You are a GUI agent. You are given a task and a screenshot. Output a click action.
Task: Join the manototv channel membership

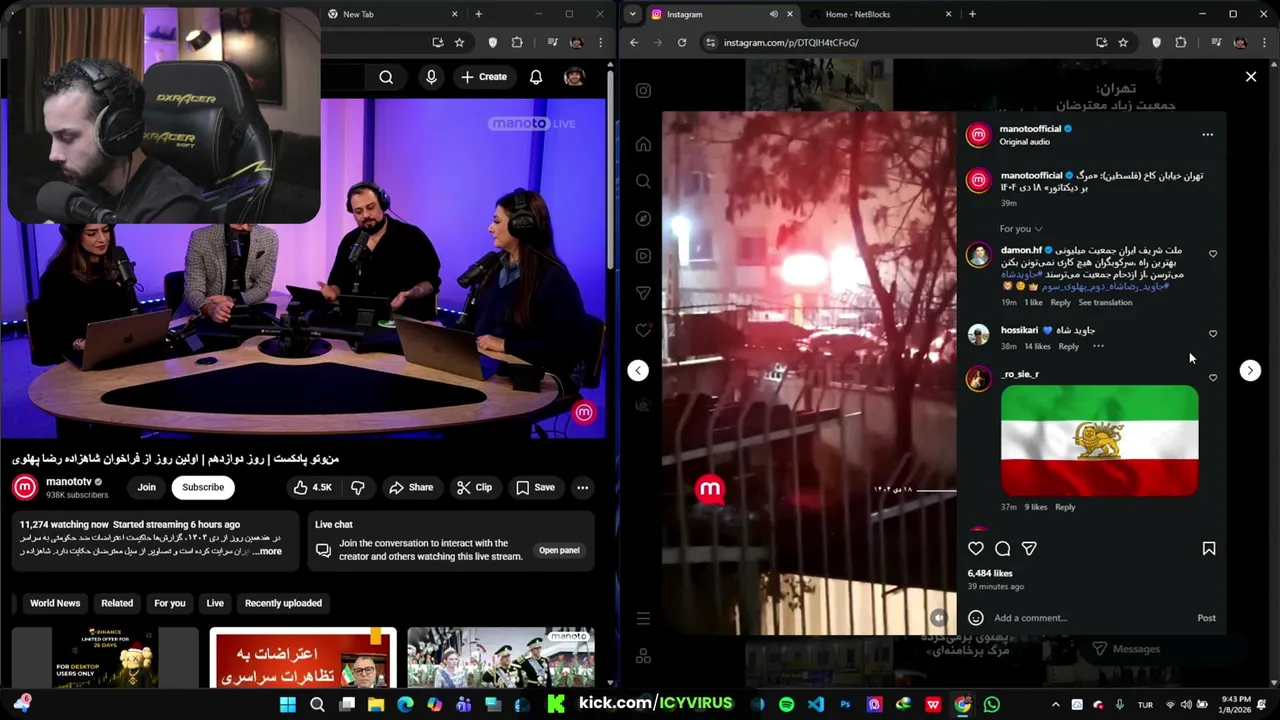coord(147,487)
